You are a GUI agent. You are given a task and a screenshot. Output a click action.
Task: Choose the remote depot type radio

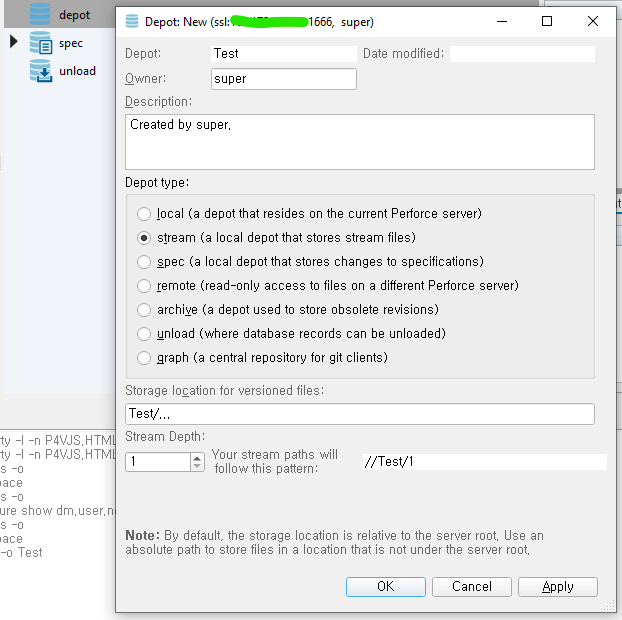[x=144, y=286]
